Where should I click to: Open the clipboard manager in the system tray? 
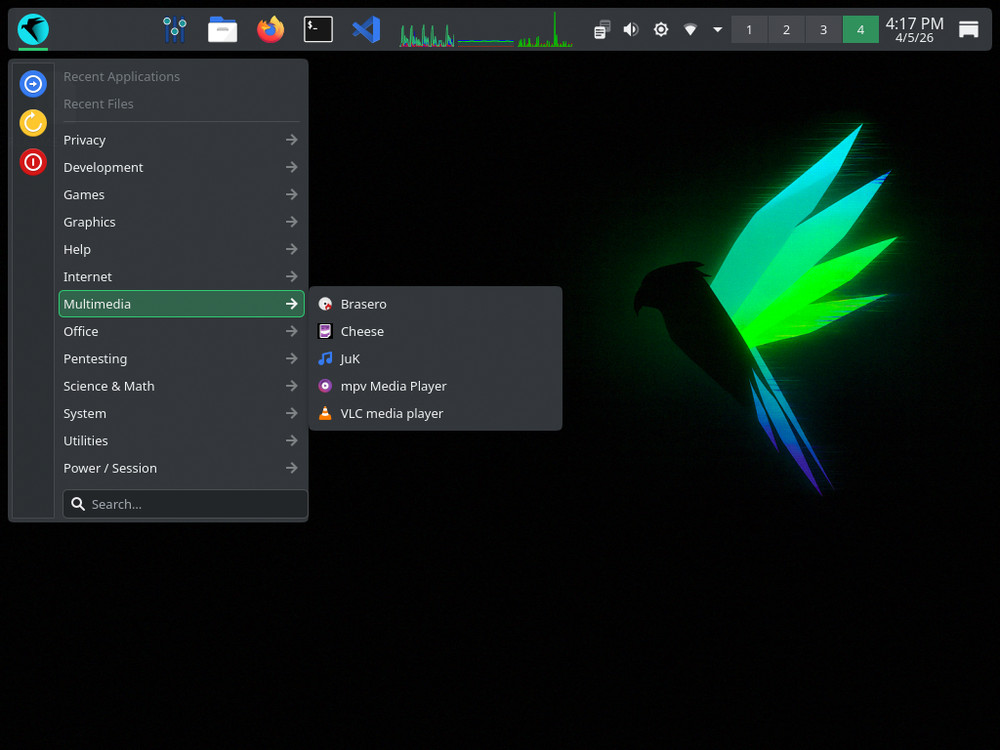click(x=601, y=29)
